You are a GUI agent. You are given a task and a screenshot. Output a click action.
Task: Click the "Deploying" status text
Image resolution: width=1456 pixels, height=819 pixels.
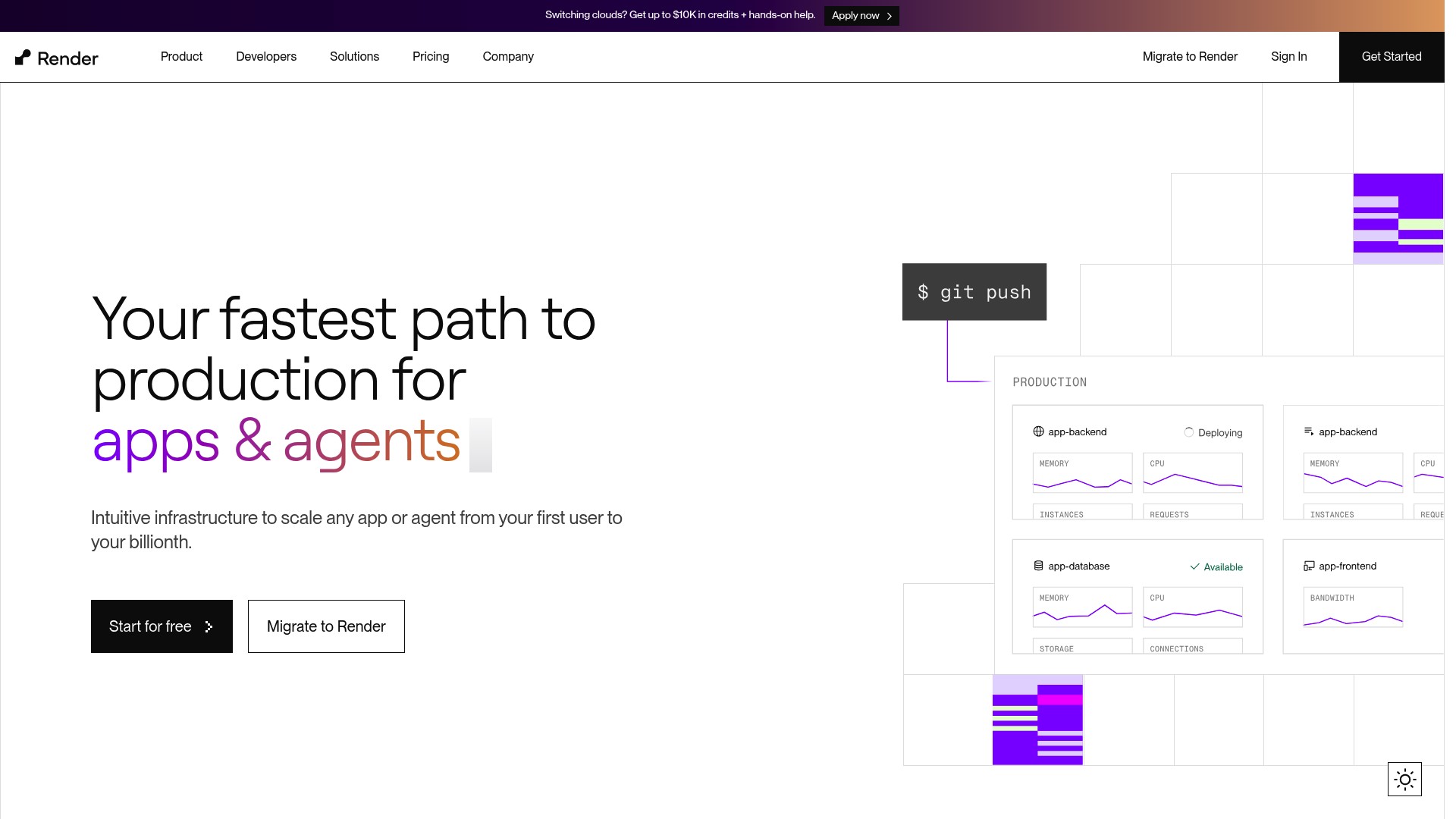coord(1220,433)
